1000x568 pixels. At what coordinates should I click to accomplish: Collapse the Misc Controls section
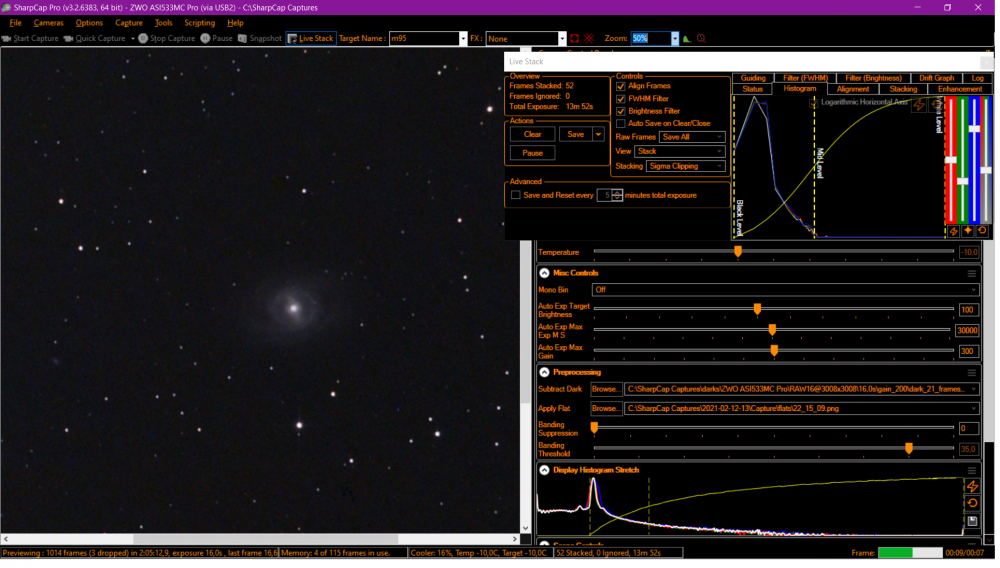(544, 273)
